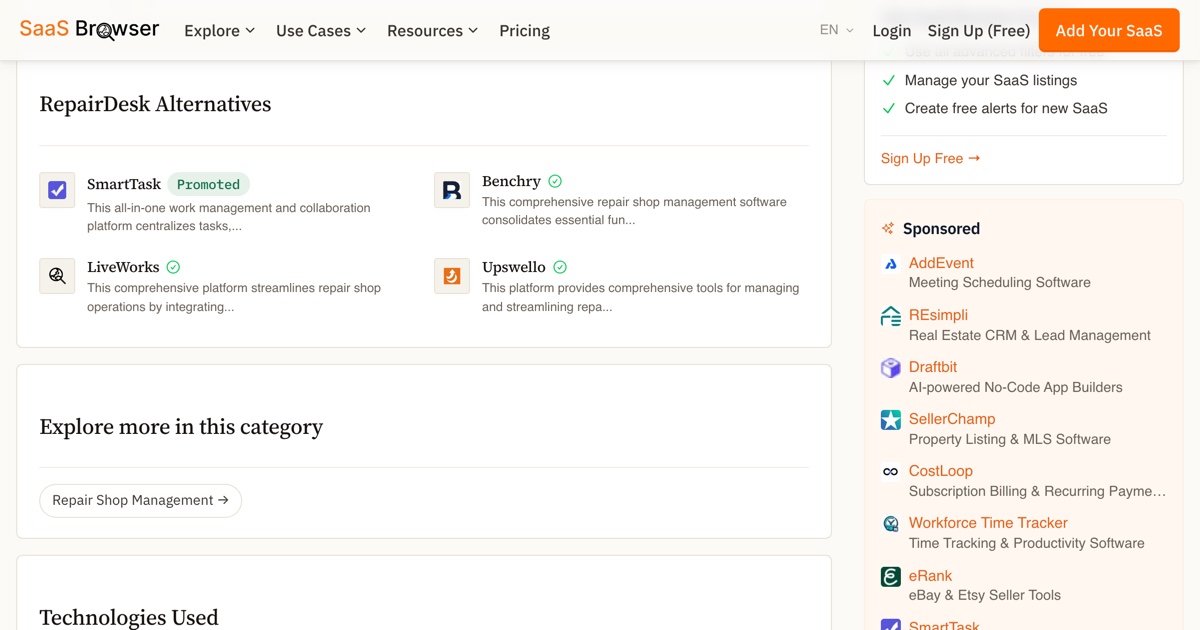Open the CostLoop sponsored link
This screenshot has height=630, width=1200.
941,471
